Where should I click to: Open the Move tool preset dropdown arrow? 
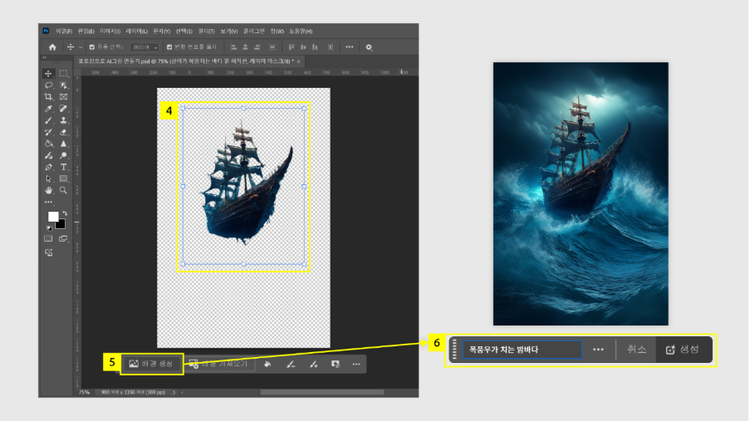pyautogui.click(x=80, y=47)
